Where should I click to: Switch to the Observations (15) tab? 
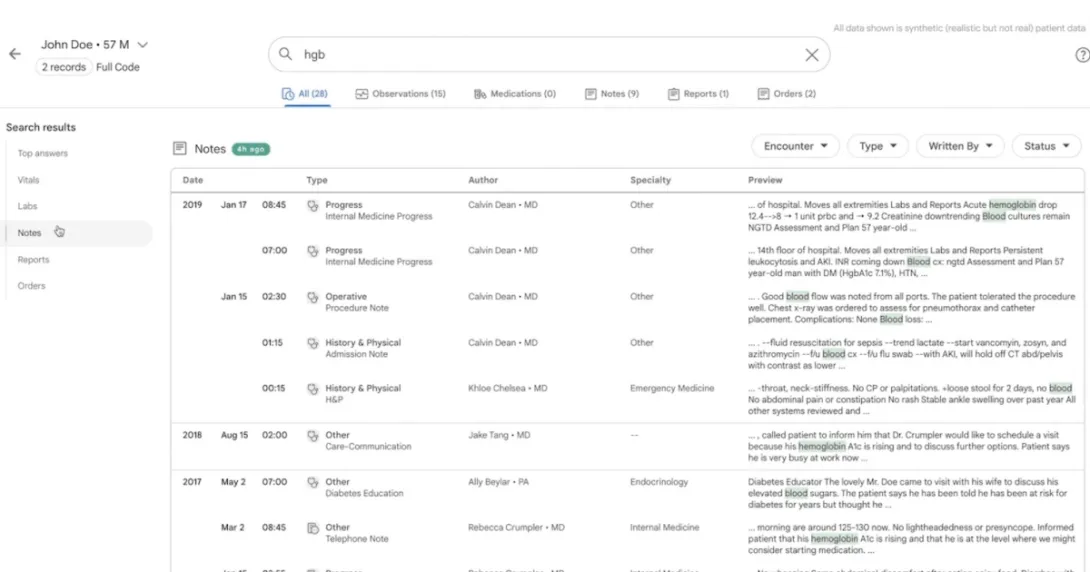(x=400, y=94)
